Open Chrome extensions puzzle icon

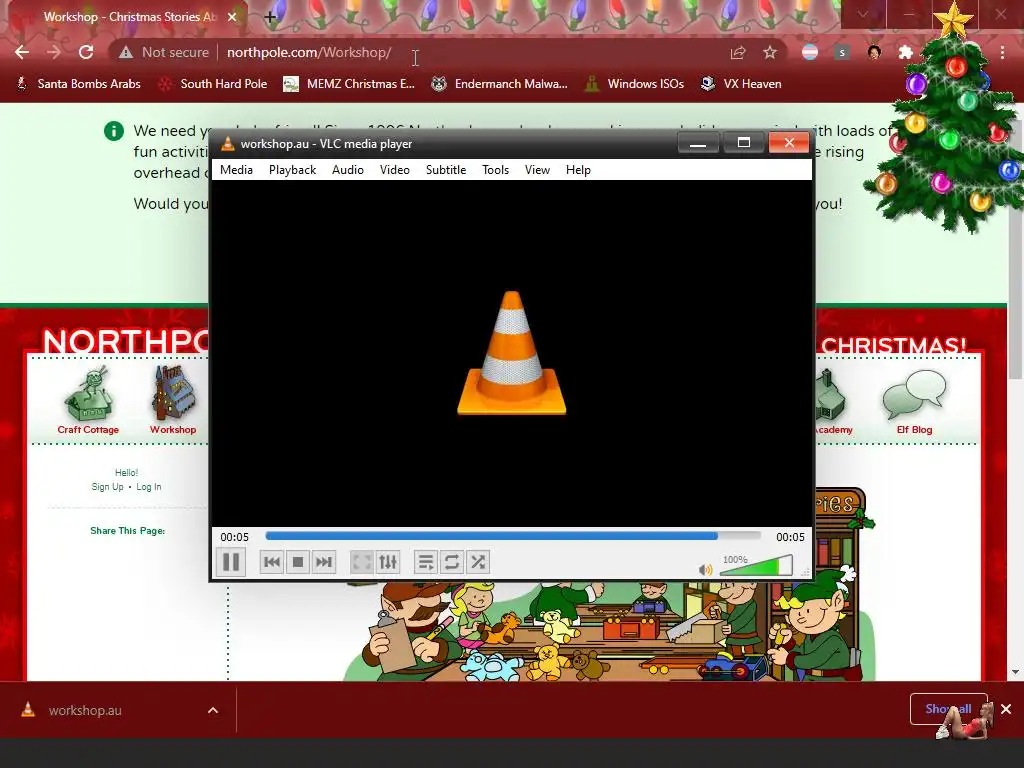(x=906, y=52)
